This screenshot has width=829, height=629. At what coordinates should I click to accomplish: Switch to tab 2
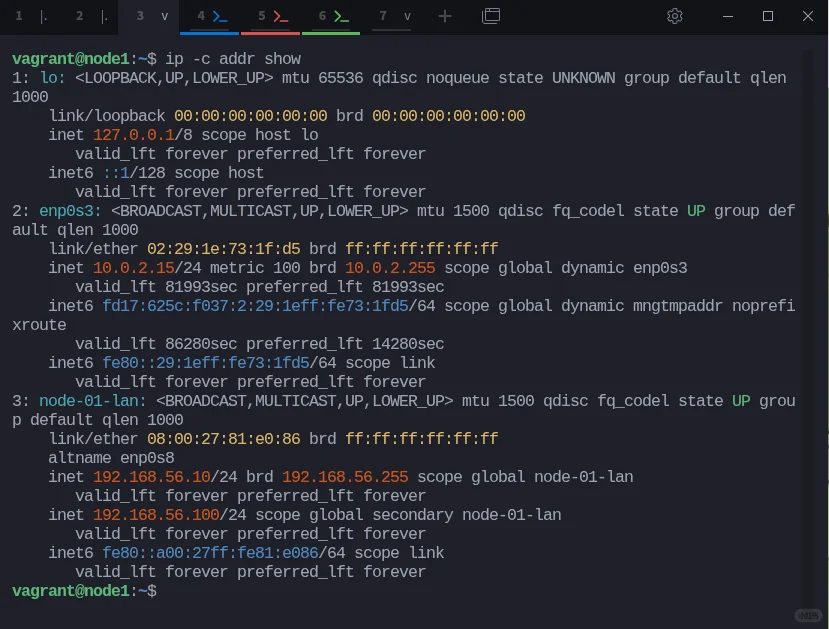pyautogui.click(x=78, y=16)
